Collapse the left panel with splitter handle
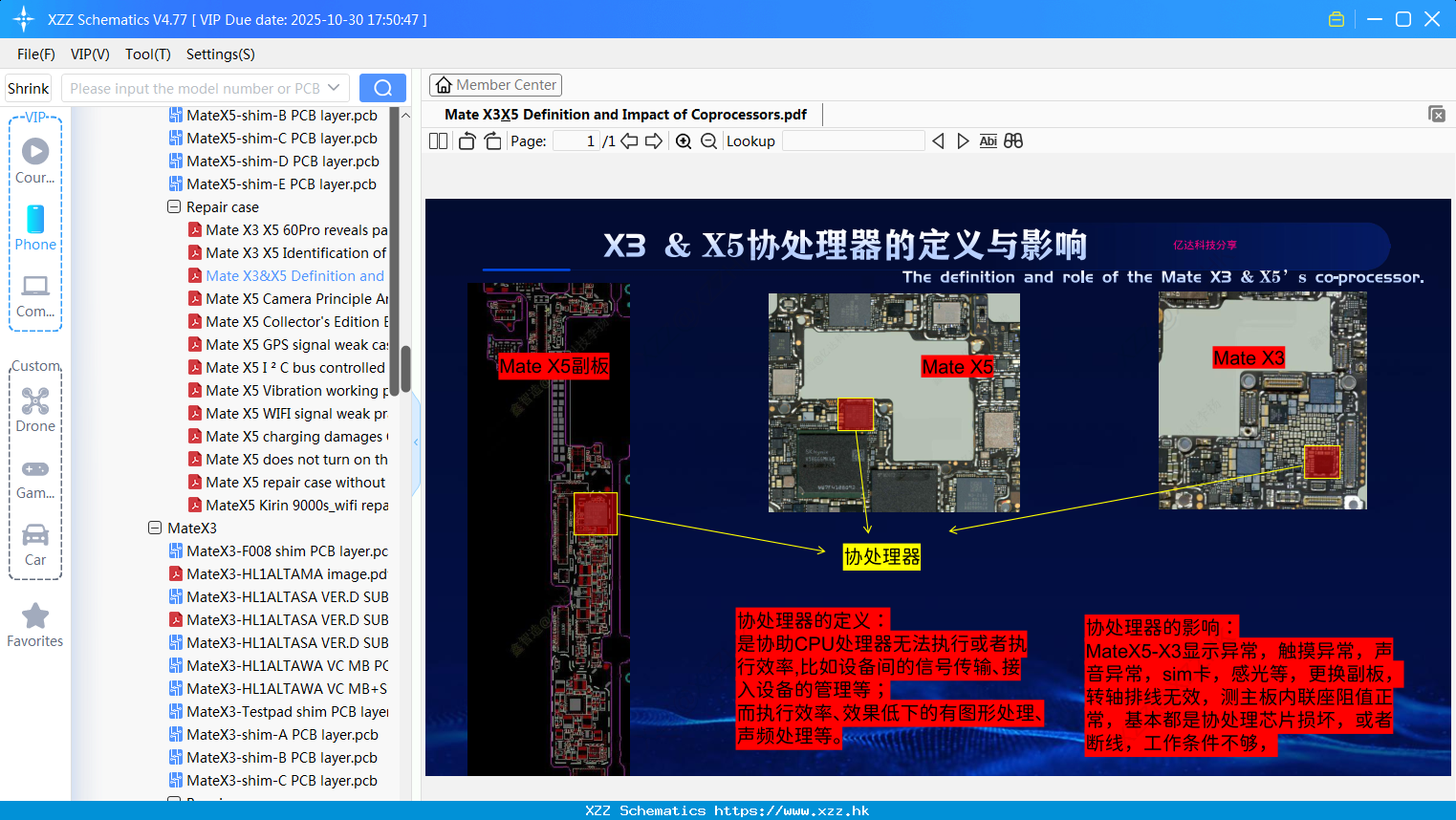1456x820 pixels. coord(416,442)
